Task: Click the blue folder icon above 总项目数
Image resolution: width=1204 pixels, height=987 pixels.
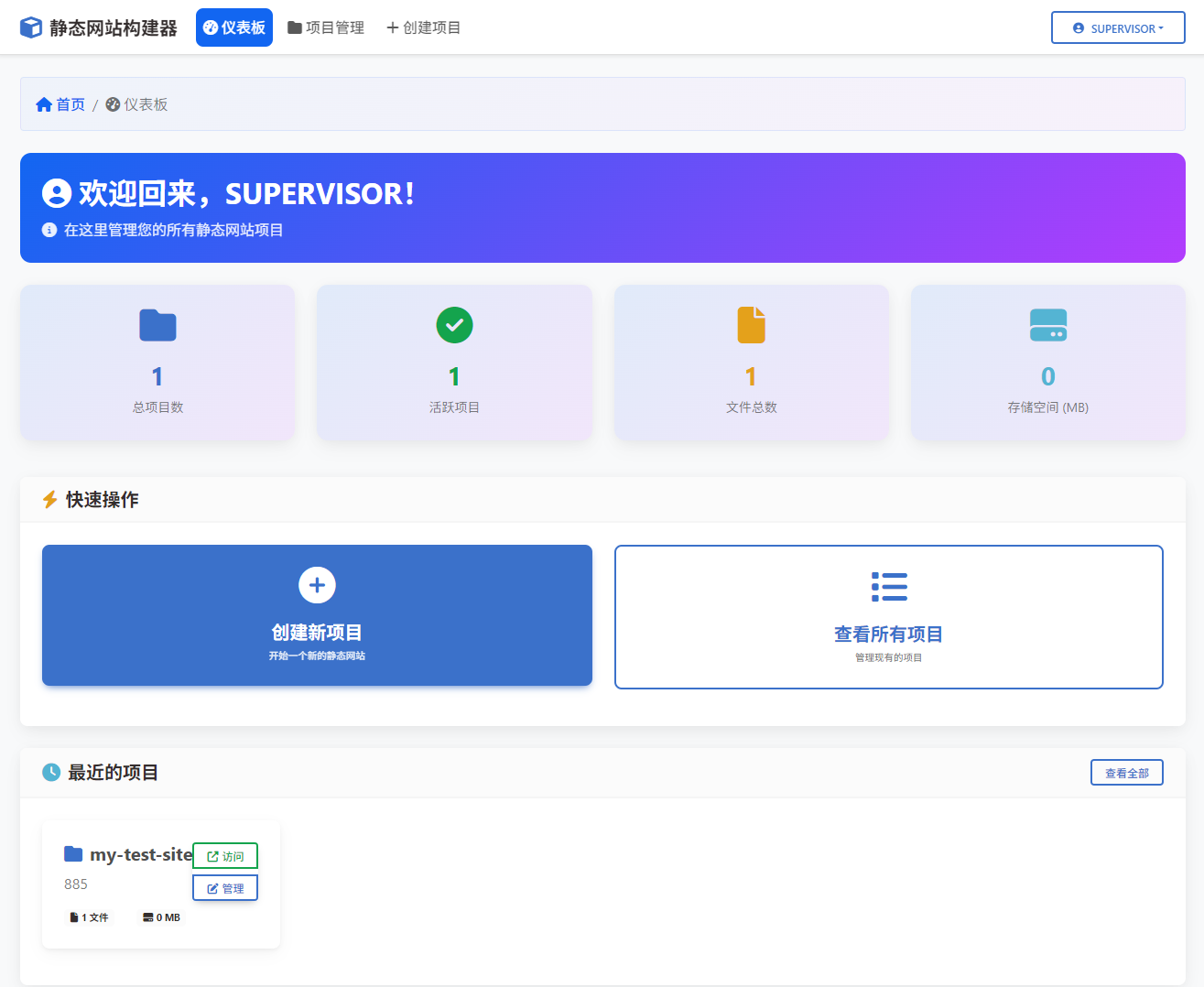Action: pos(157,325)
